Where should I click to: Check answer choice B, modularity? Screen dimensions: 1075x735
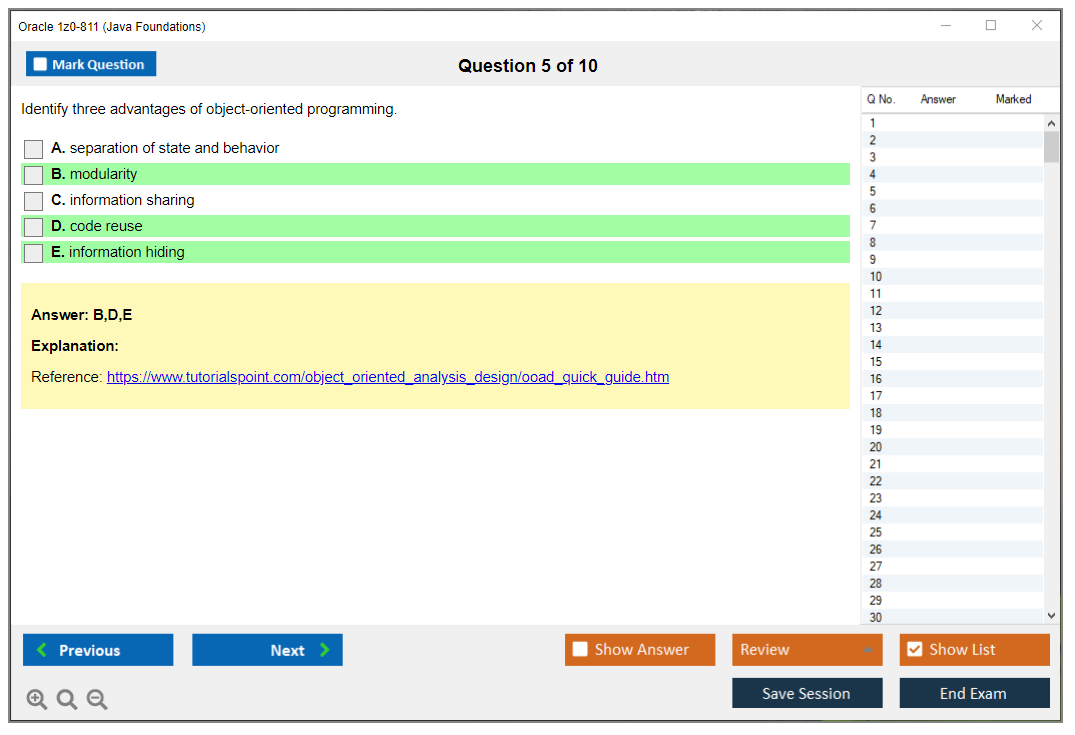pos(33,174)
